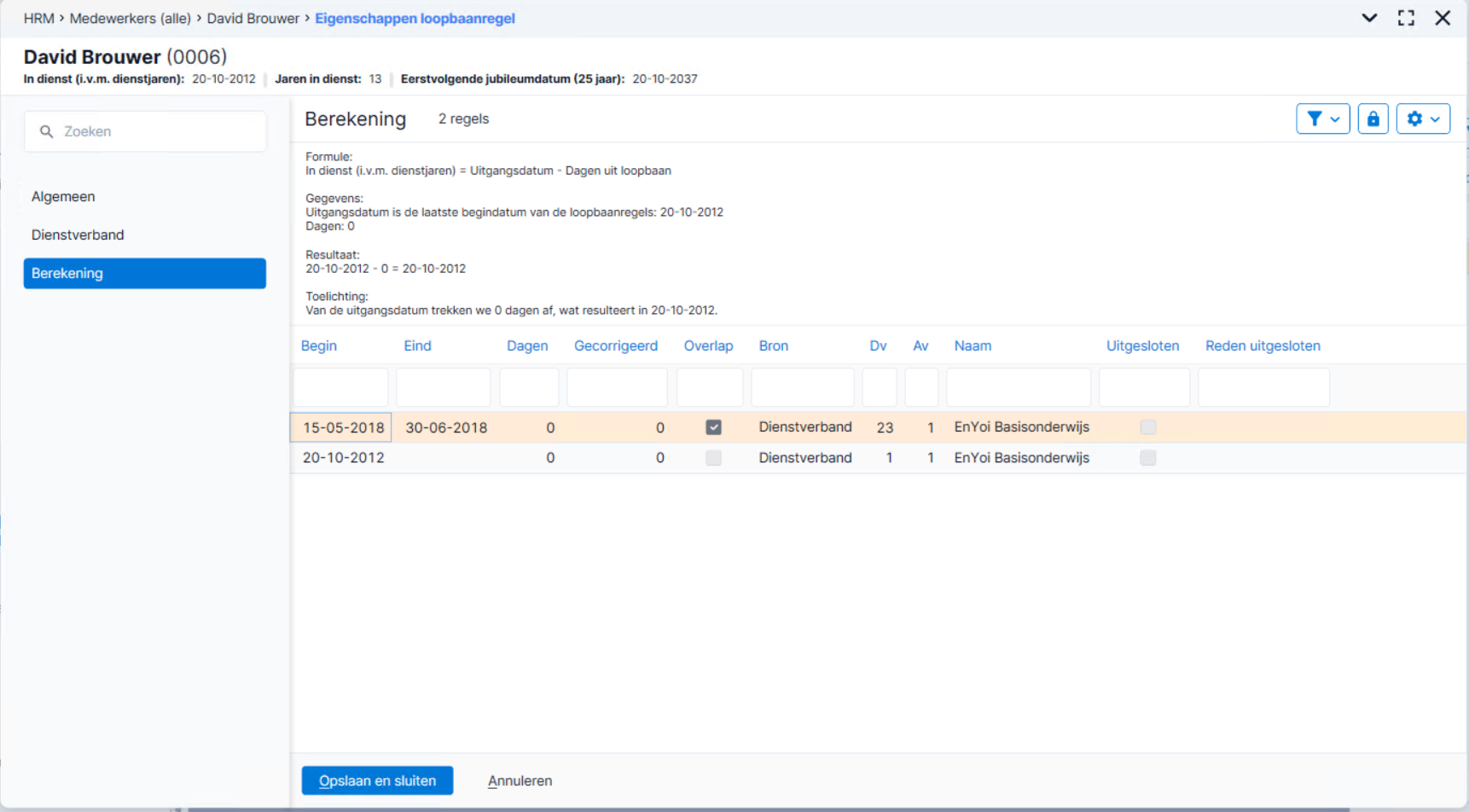Image resolution: width=1469 pixels, height=812 pixels.
Task: Click the fullscreen expand icon
Action: coord(1406,18)
